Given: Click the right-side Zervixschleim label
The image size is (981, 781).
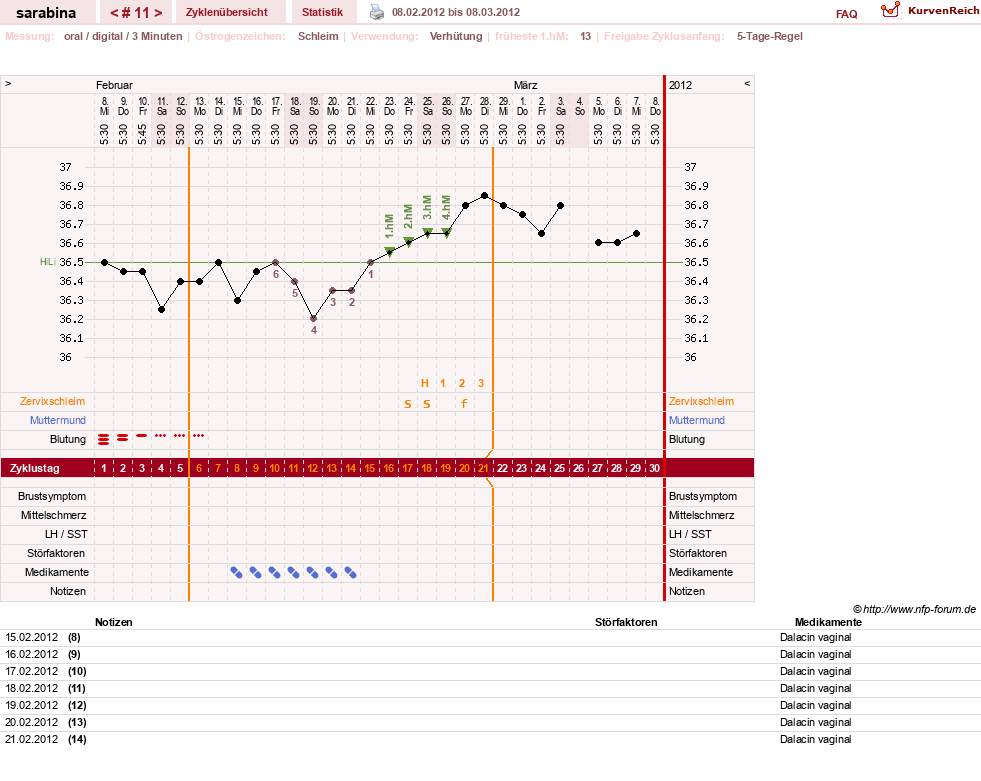Looking at the screenshot, I should (x=701, y=401).
